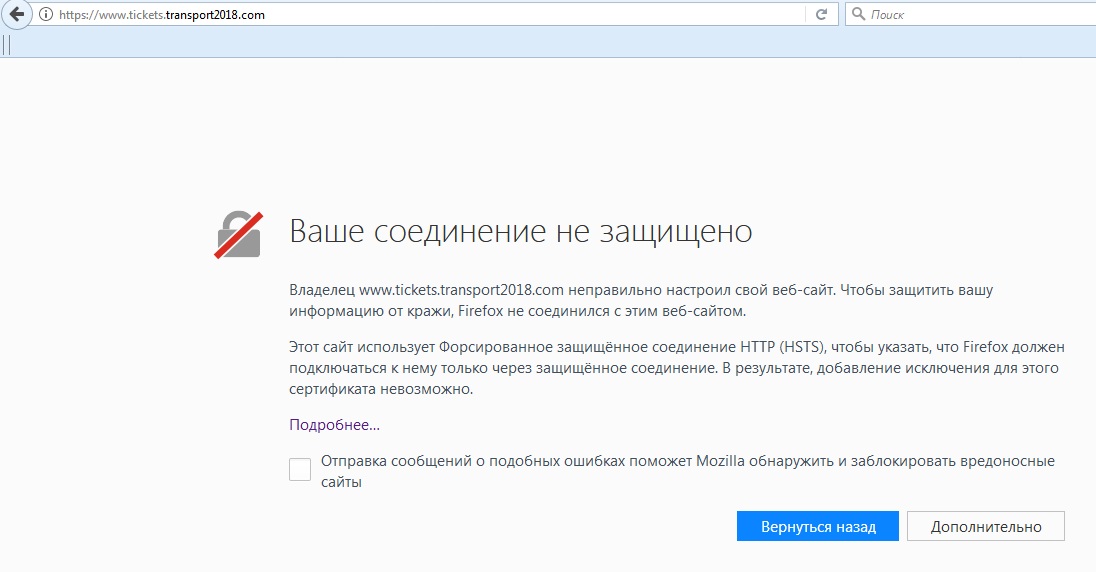The width and height of the screenshot is (1096, 572).
Task: Open the 'Подробнее…' link
Action: coord(334,425)
